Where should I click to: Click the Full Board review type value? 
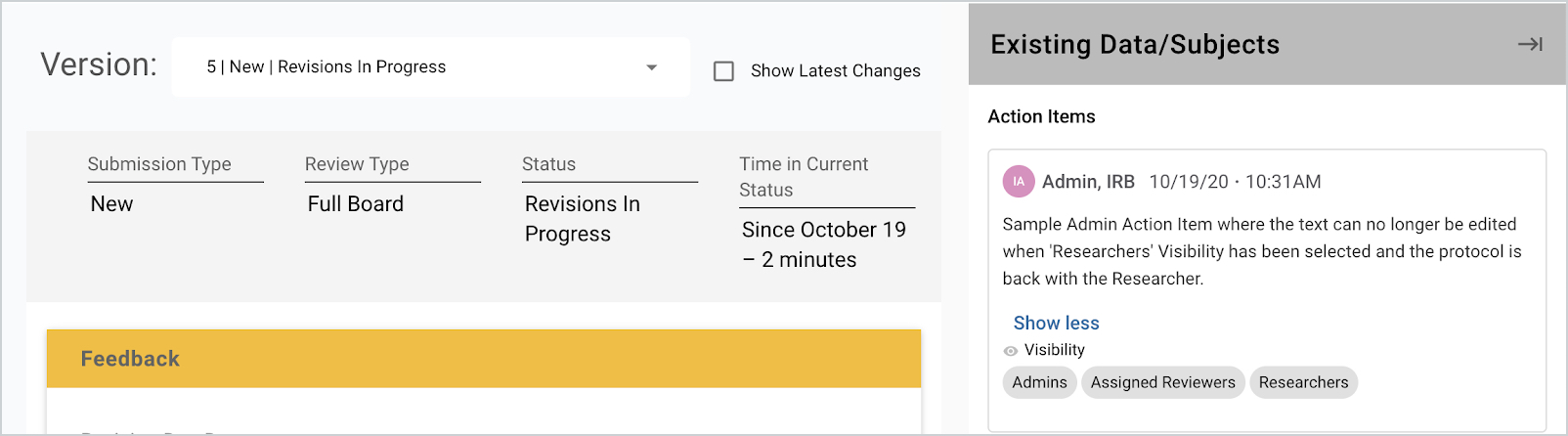[x=355, y=204]
